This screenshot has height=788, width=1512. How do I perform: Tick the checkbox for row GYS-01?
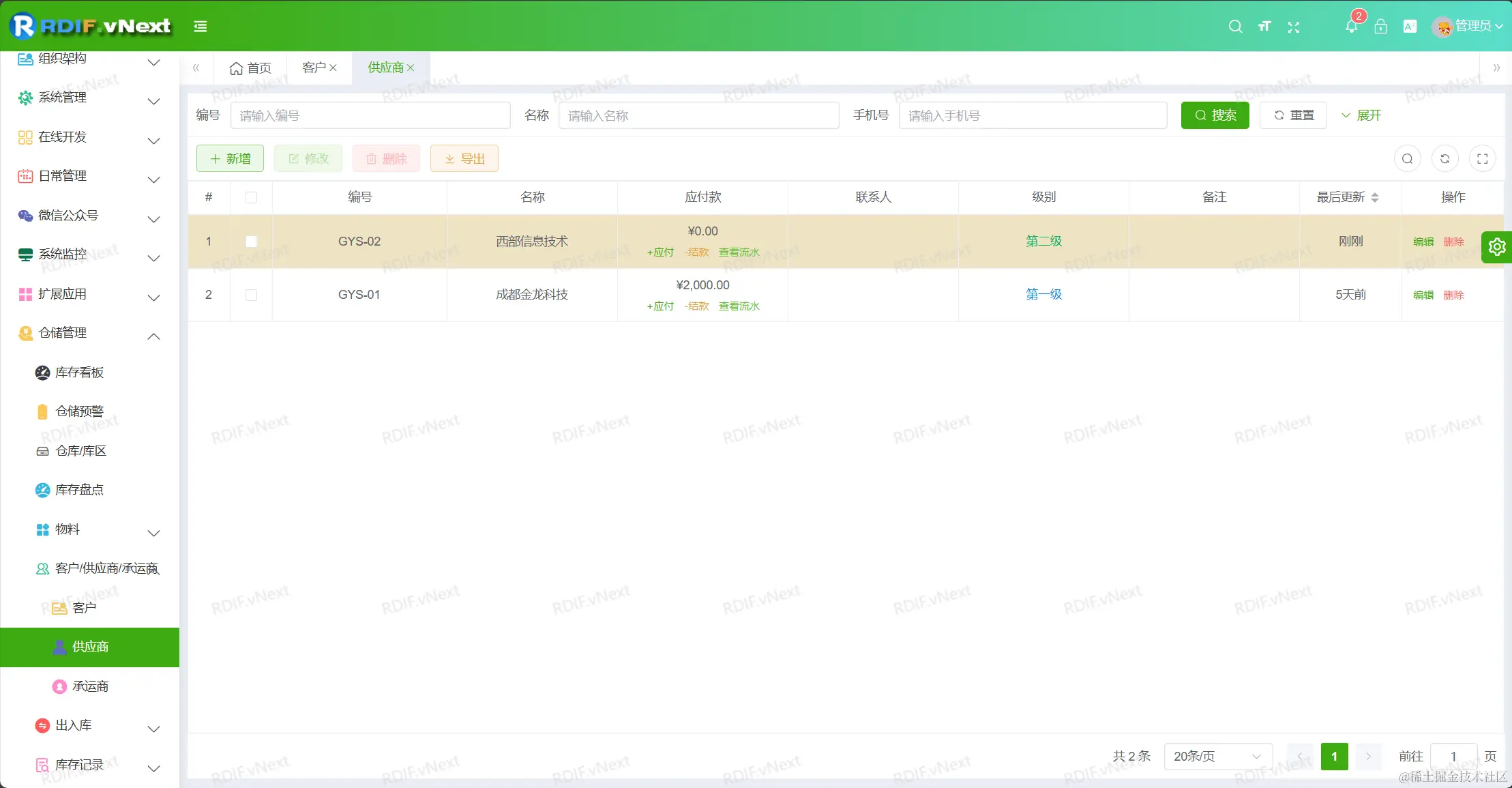pos(251,295)
